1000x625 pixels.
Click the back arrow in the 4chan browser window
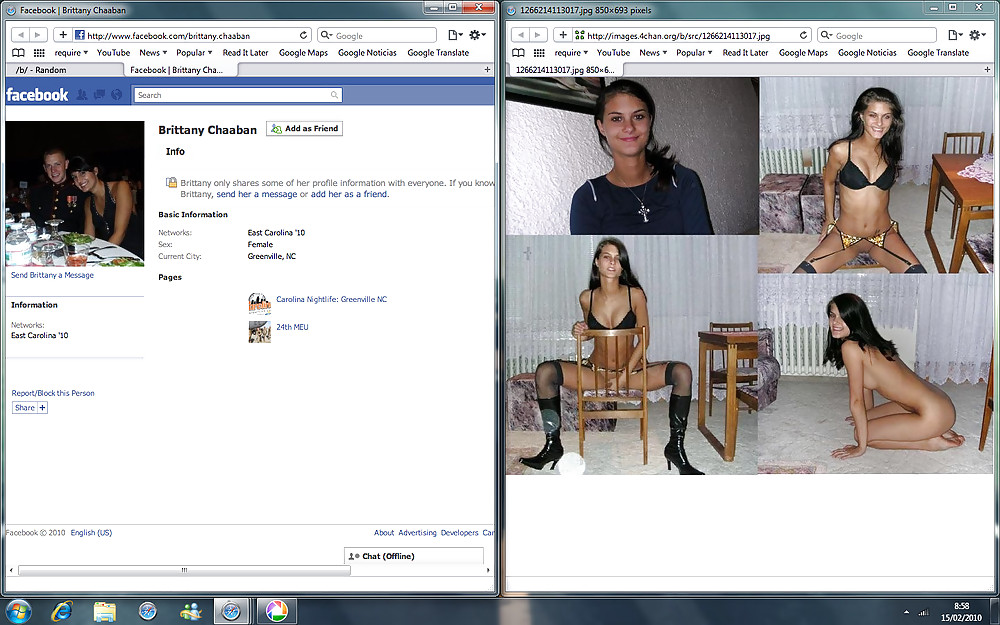(519, 33)
